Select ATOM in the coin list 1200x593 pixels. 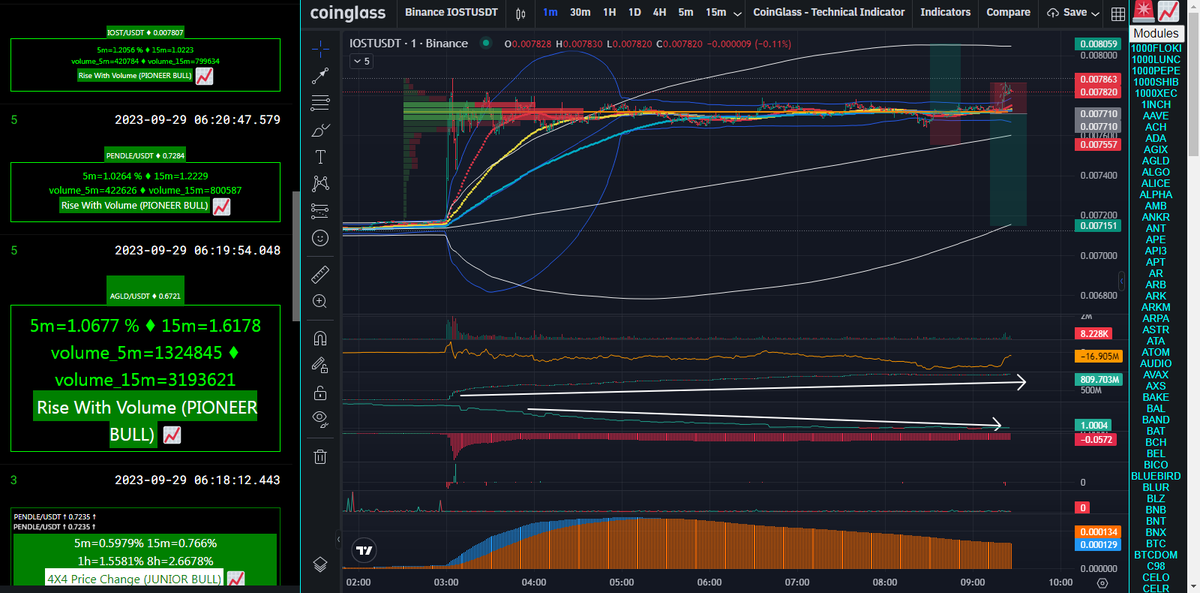[1155, 353]
